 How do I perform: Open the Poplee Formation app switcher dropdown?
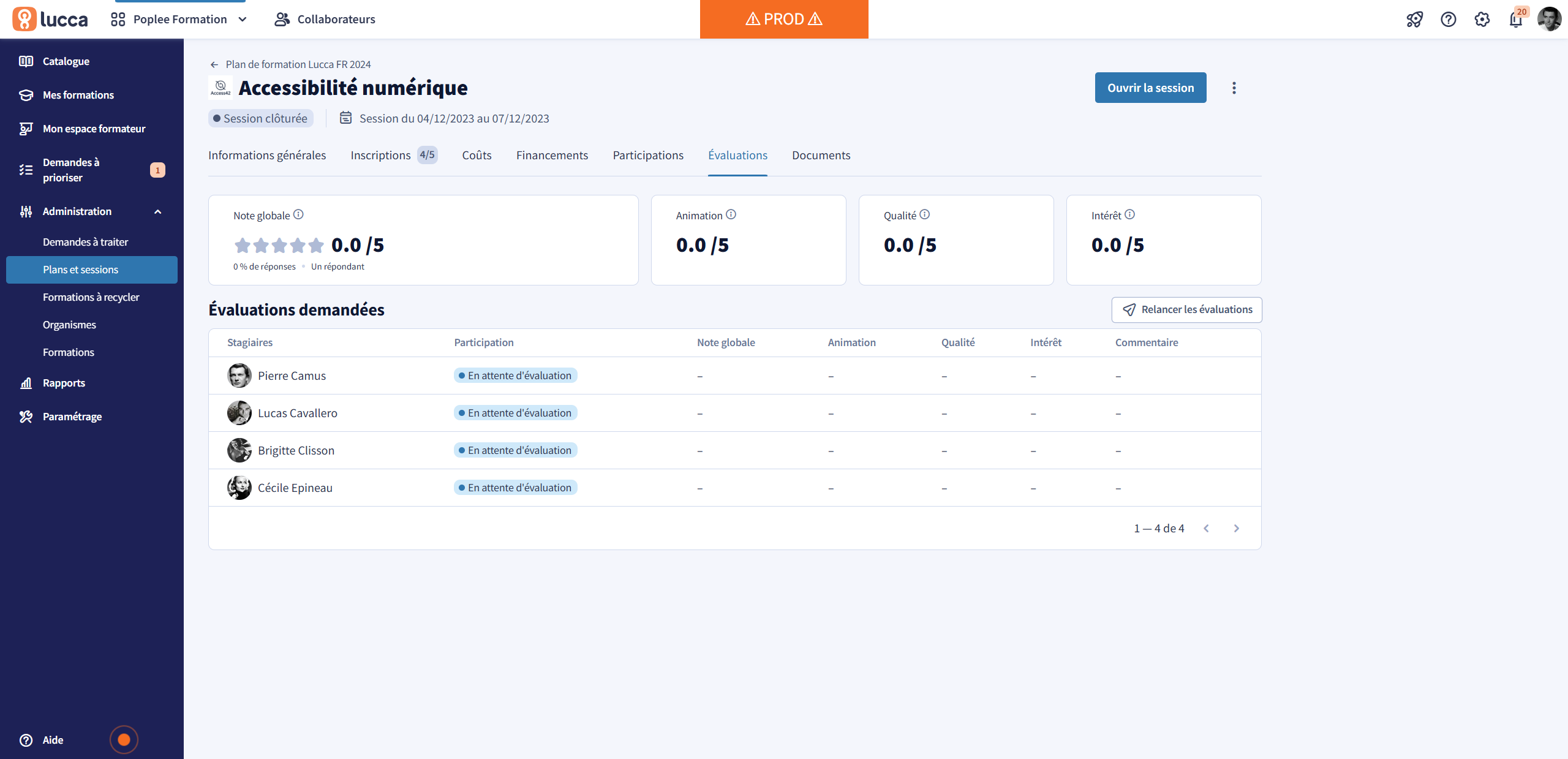[179, 19]
